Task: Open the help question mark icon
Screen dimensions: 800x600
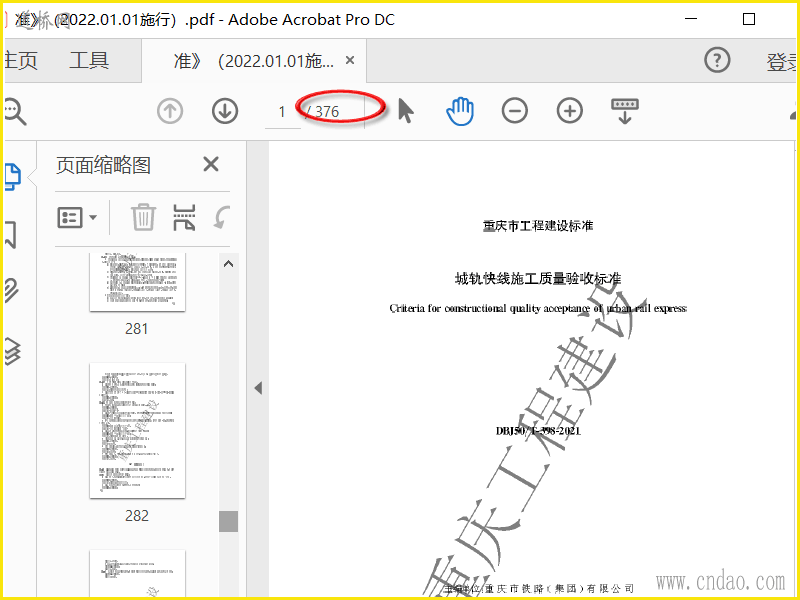Action: coord(717,61)
